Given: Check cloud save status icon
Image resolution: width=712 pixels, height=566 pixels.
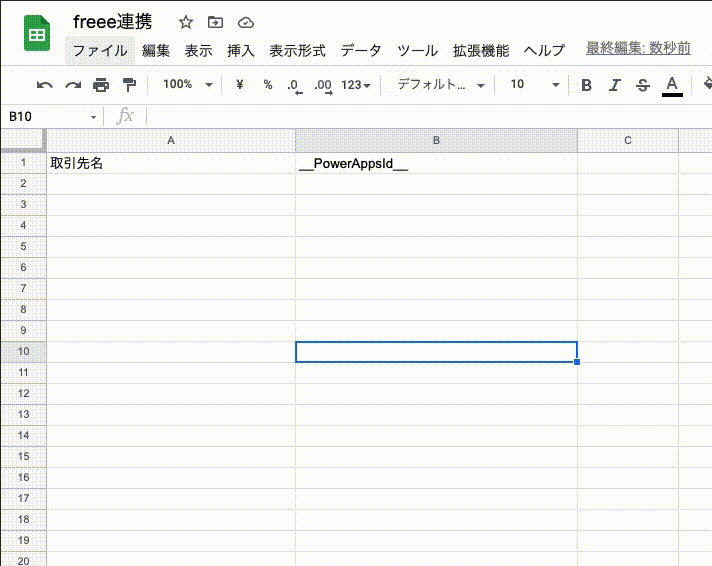Looking at the screenshot, I should pos(246,22).
